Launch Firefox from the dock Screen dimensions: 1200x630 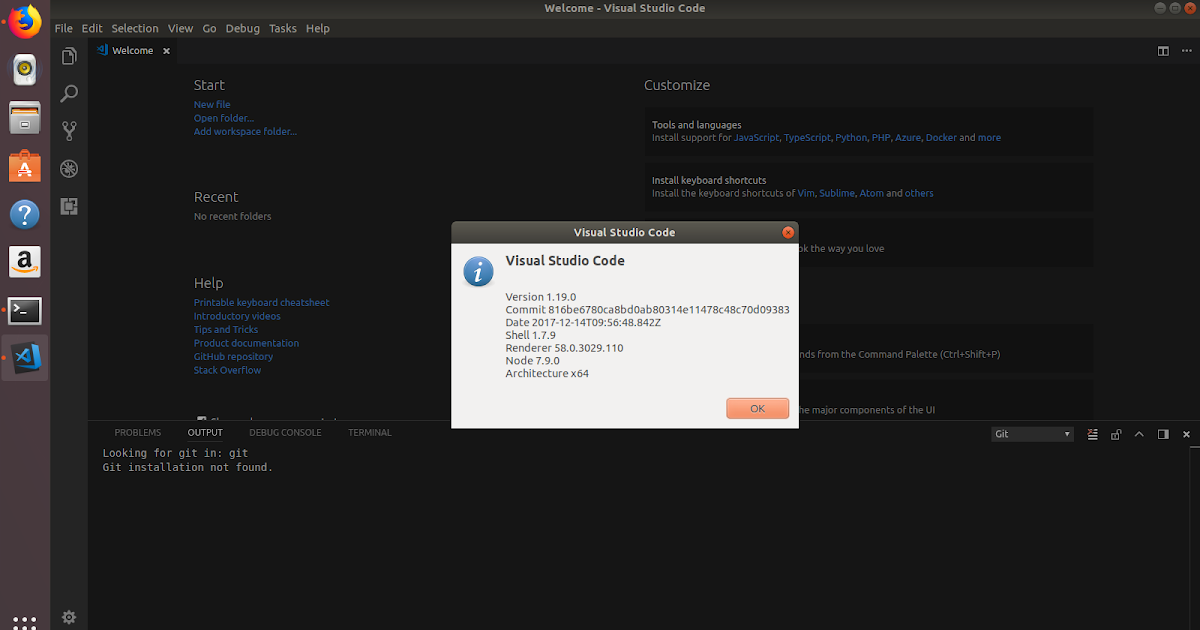[x=25, y=21]
